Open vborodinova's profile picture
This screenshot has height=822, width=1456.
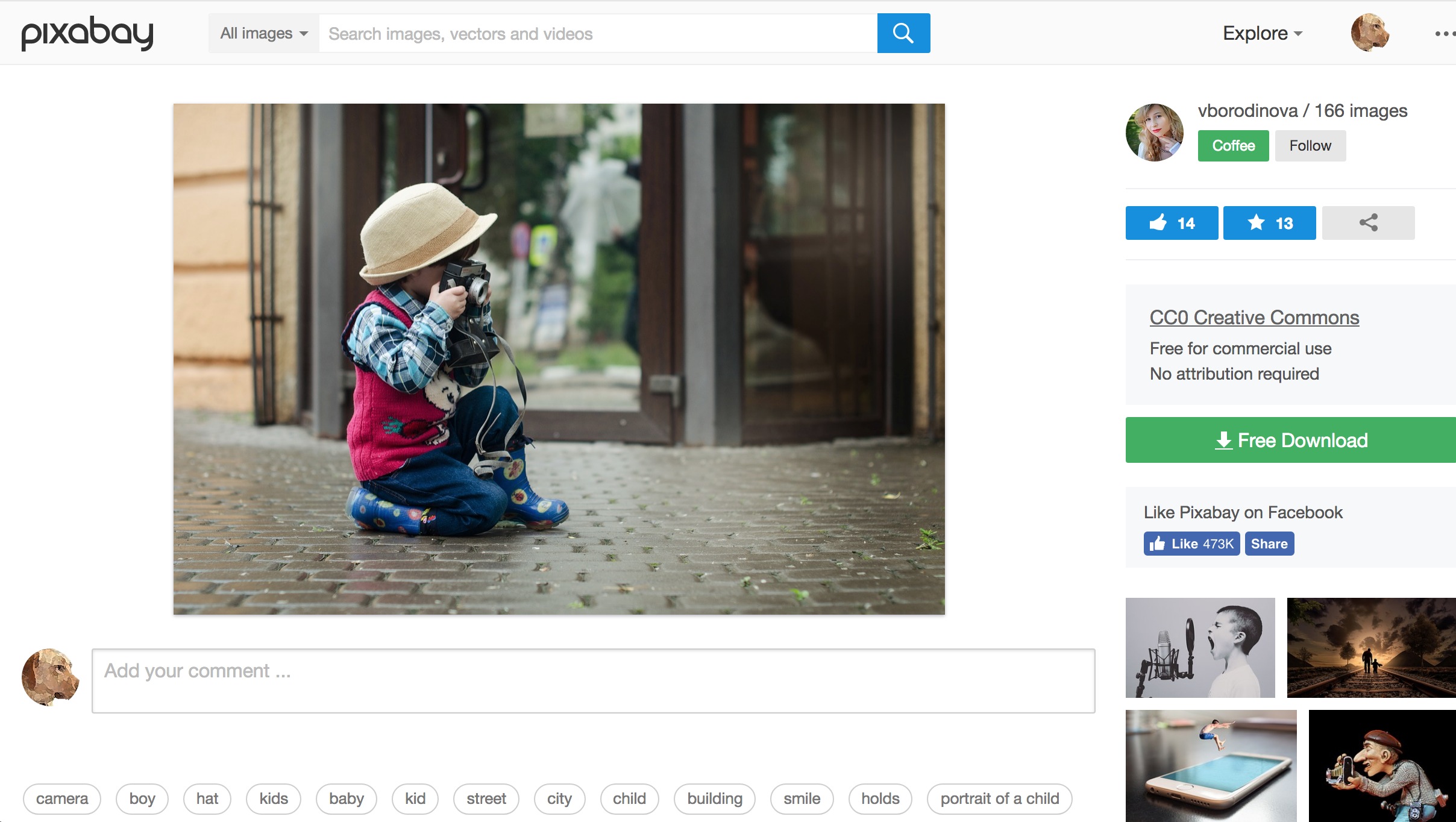1154,132
